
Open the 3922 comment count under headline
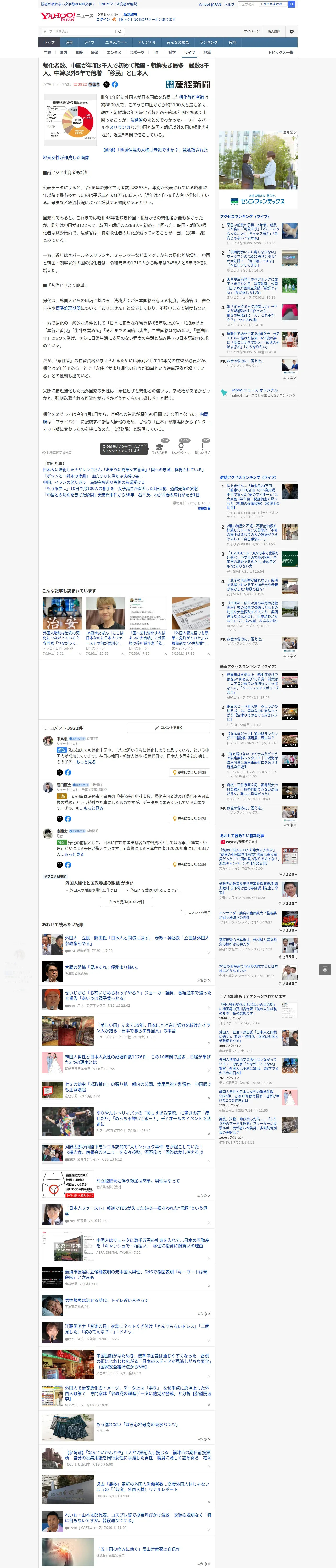coord(81,85)
